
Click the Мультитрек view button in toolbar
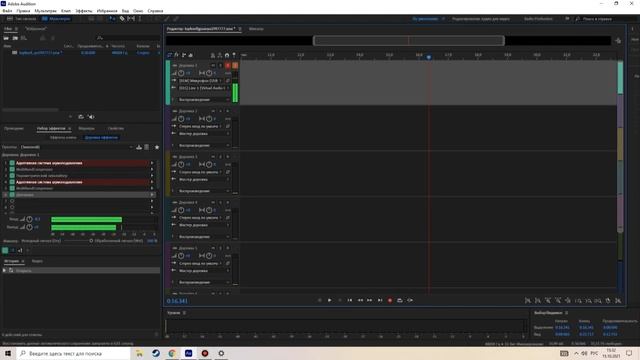click(56, 19)
